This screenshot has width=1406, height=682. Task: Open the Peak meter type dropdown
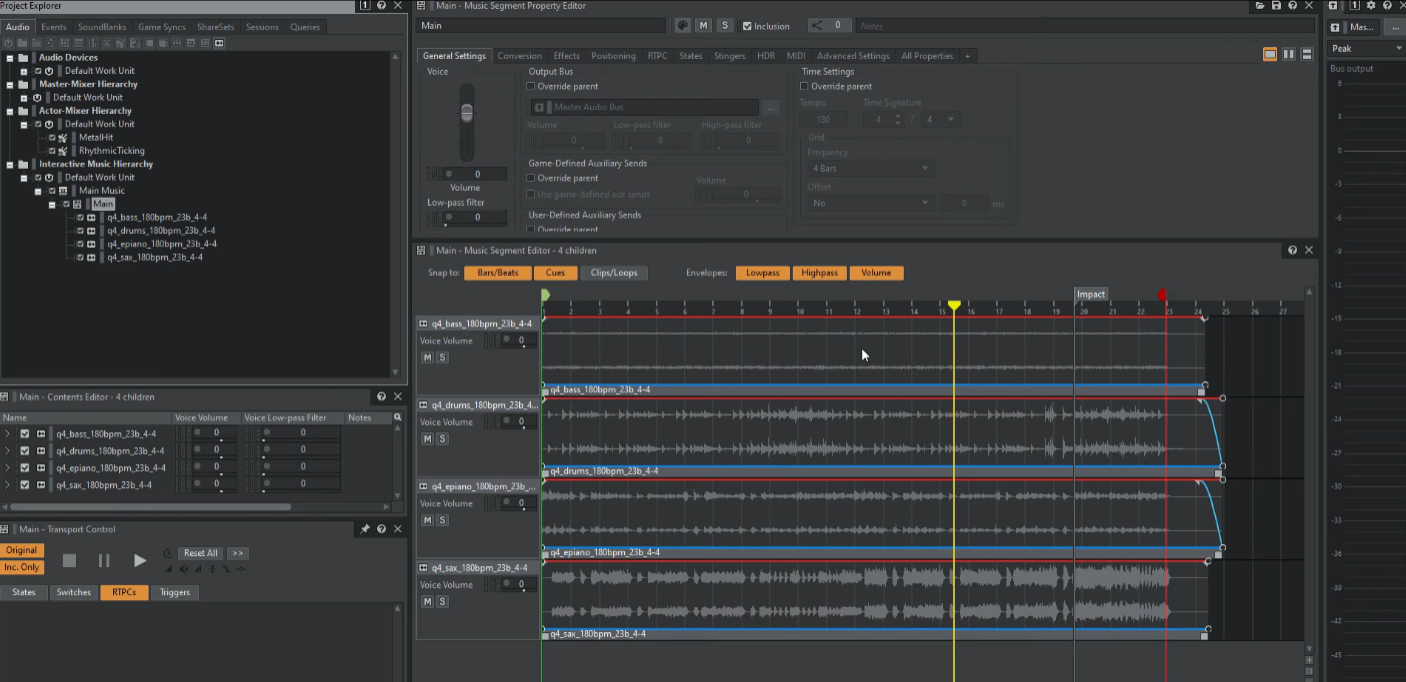tap(1366, 48)
